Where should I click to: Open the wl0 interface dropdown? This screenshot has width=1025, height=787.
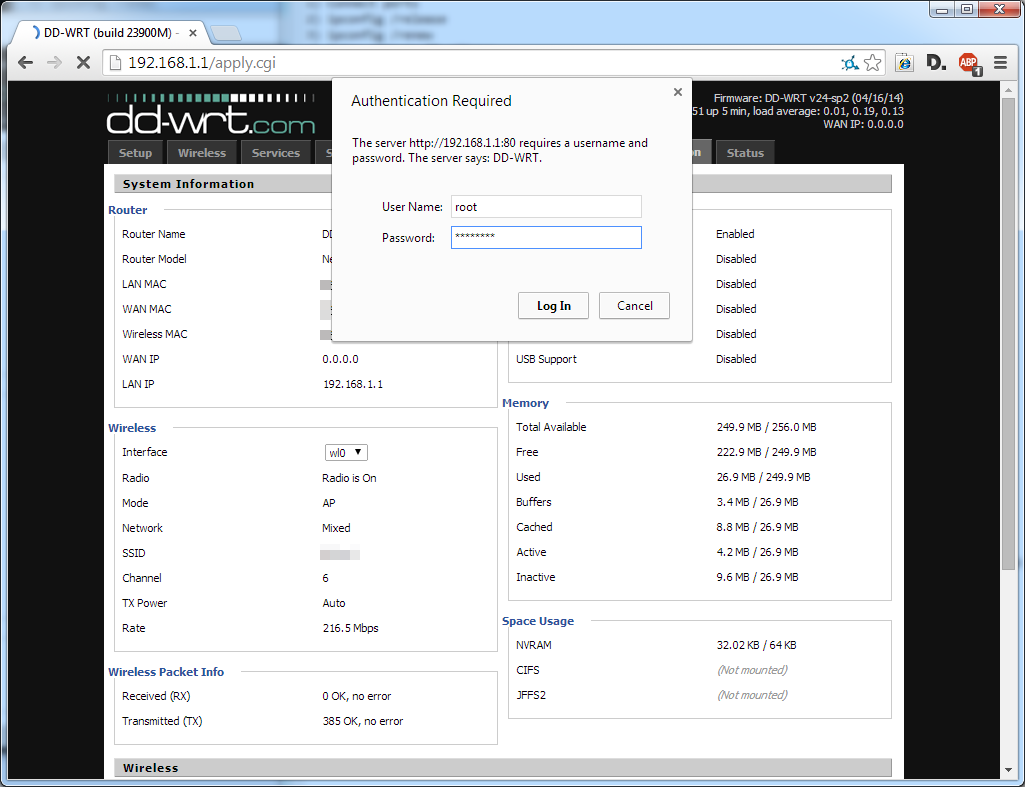[x=345, y=452]
